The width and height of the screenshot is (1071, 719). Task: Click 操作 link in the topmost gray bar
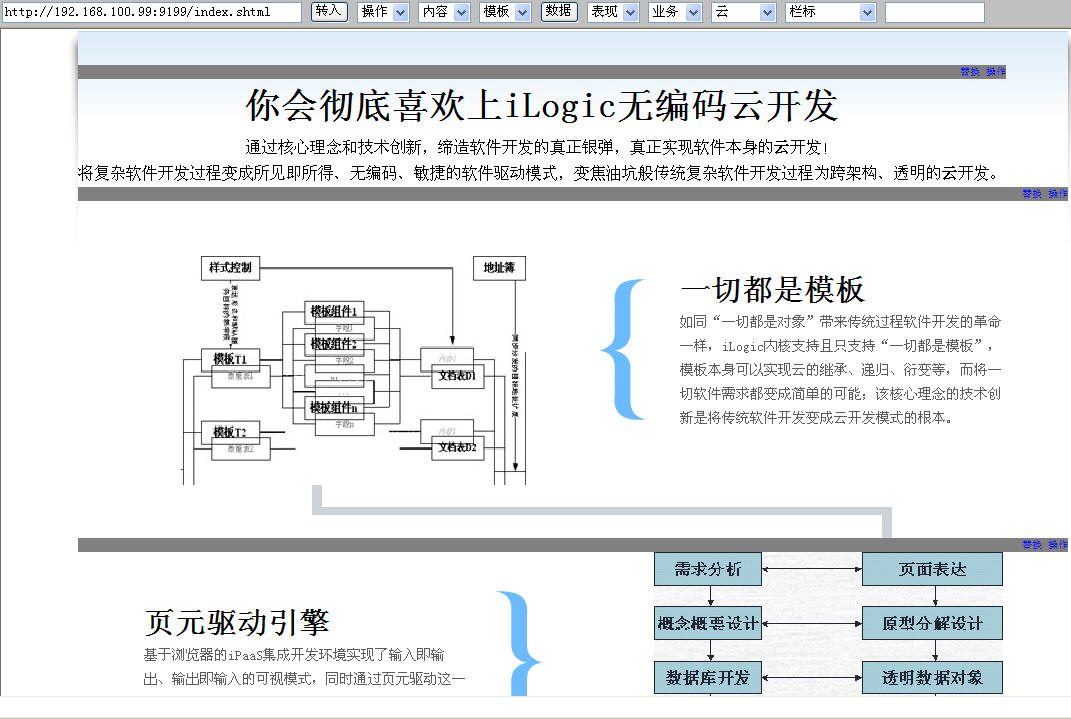[996, 72]
